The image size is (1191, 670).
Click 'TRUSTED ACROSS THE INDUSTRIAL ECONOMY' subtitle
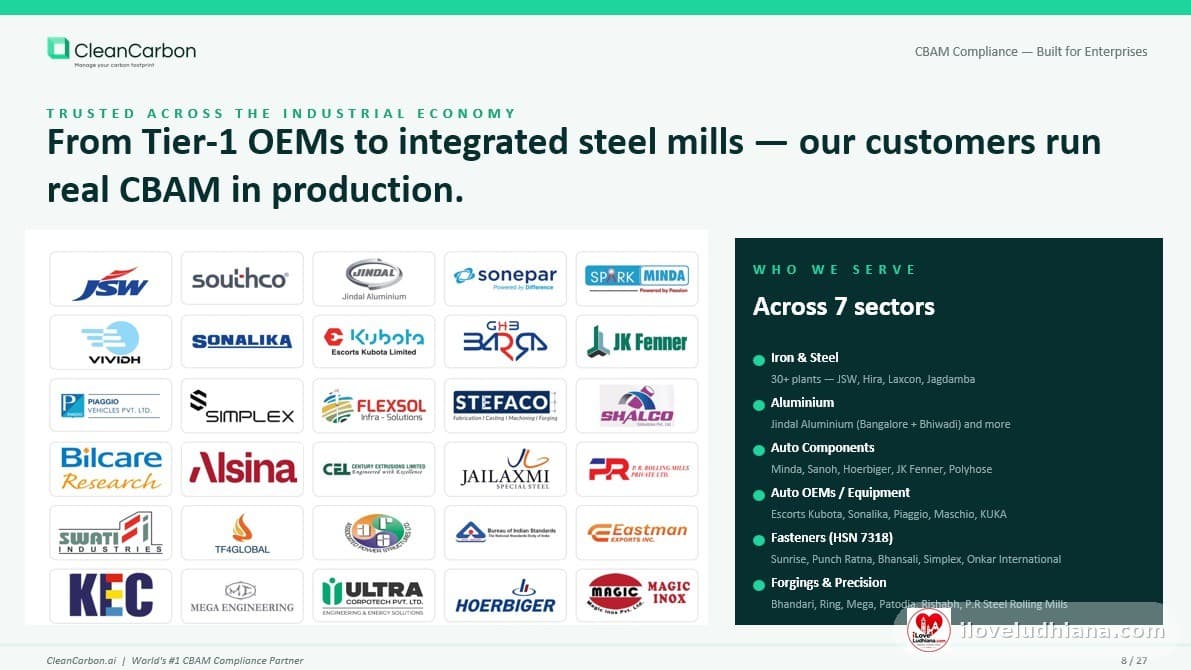[281, 113]
